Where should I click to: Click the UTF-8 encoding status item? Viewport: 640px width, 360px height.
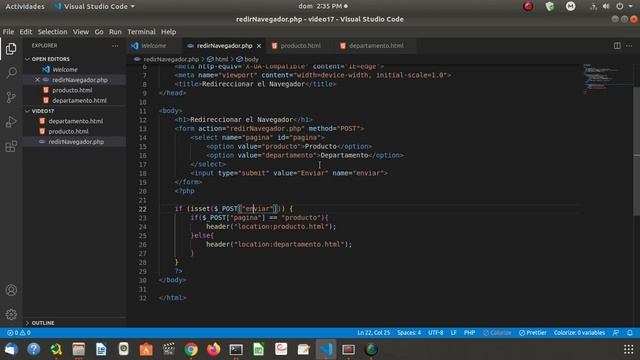[x=436, y=333]
